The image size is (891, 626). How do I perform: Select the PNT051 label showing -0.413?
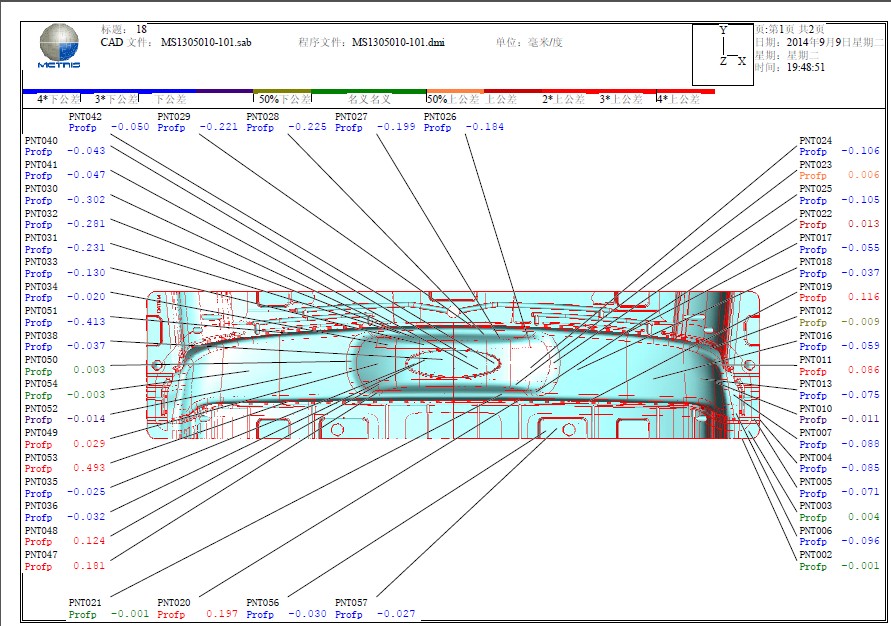click(x=65, y=316)
